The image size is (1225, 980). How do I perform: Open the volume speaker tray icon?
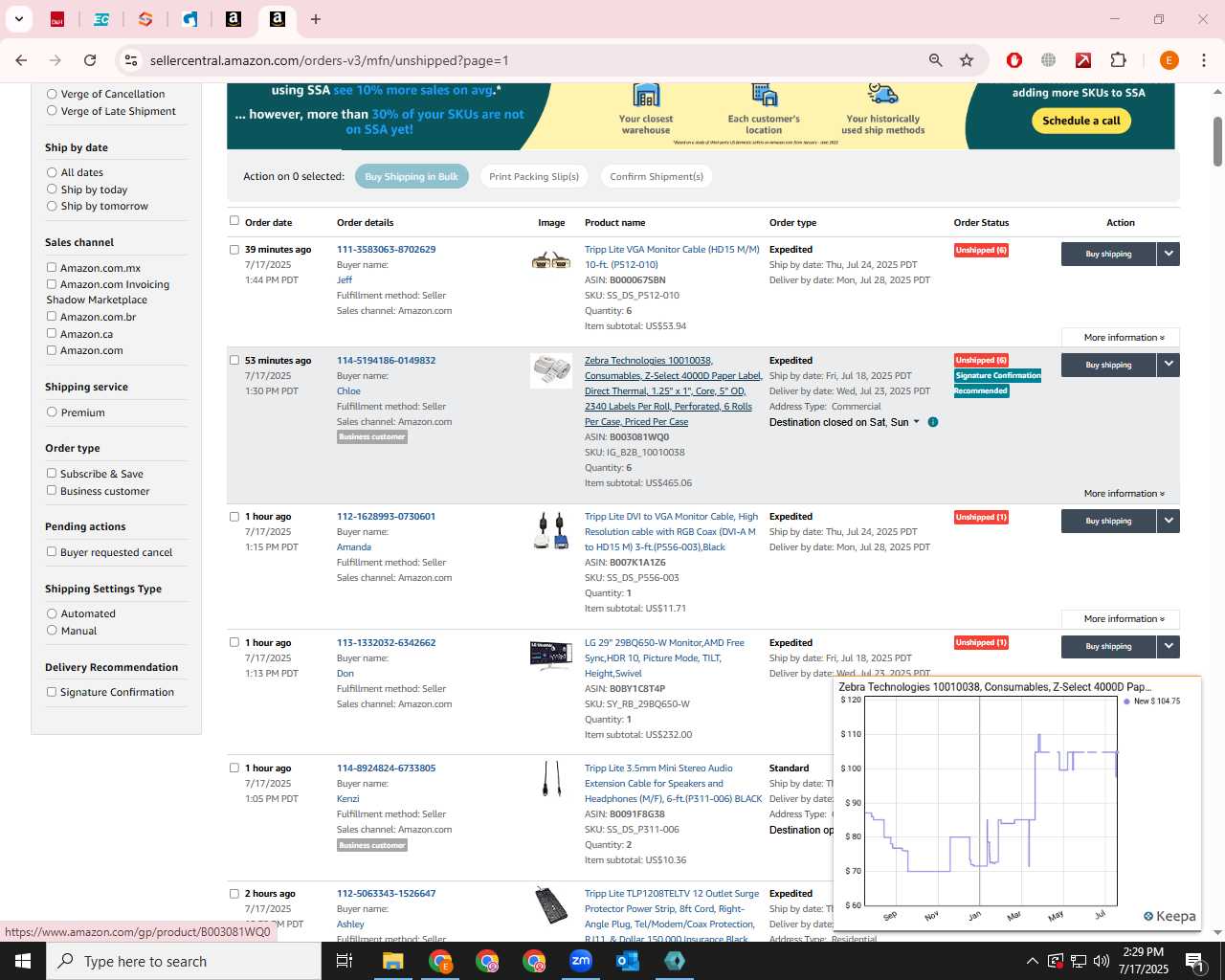[x=1101, y=961]
